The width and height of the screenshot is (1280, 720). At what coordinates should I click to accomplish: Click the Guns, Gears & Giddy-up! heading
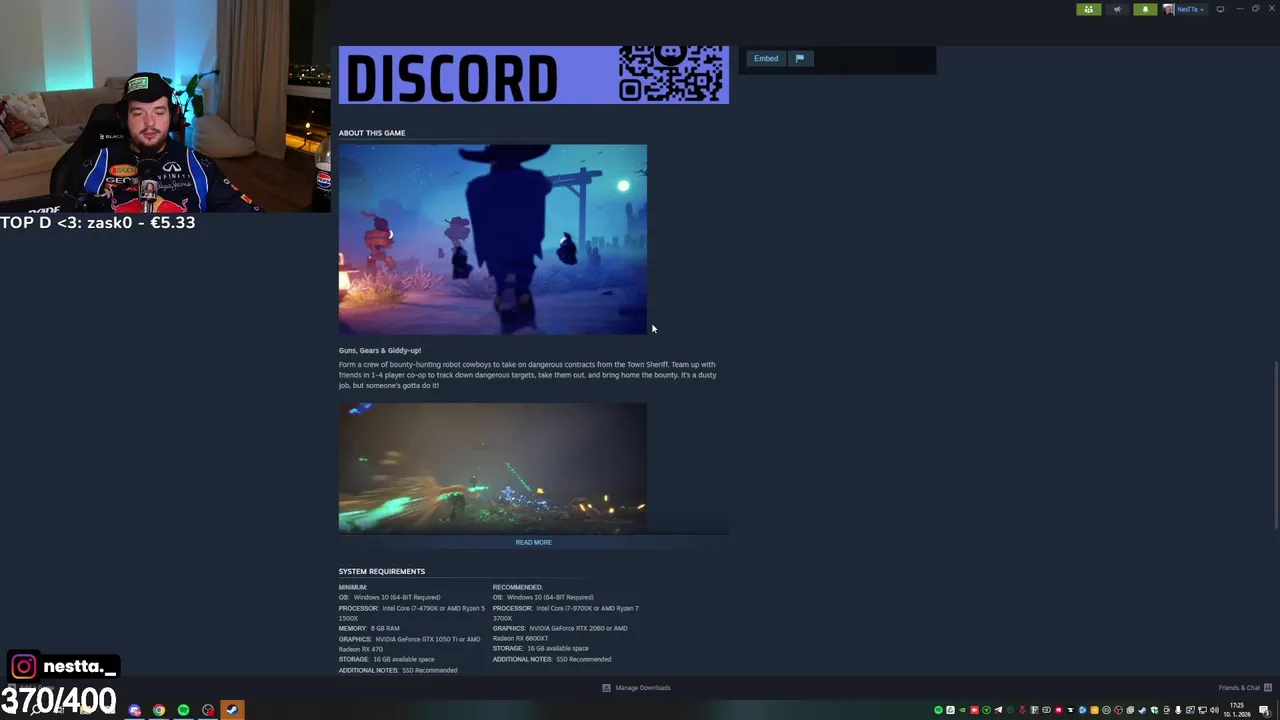point(380,350)
